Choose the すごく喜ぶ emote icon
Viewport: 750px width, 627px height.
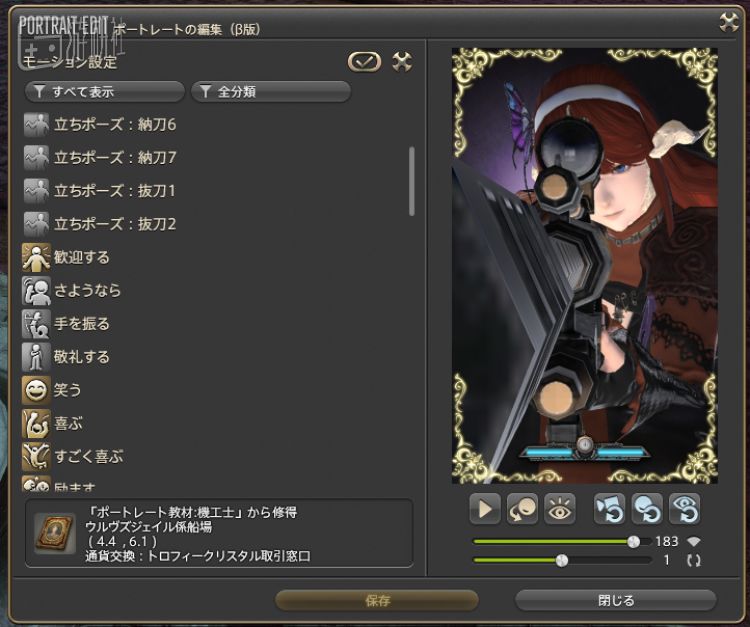coord(36,456)
